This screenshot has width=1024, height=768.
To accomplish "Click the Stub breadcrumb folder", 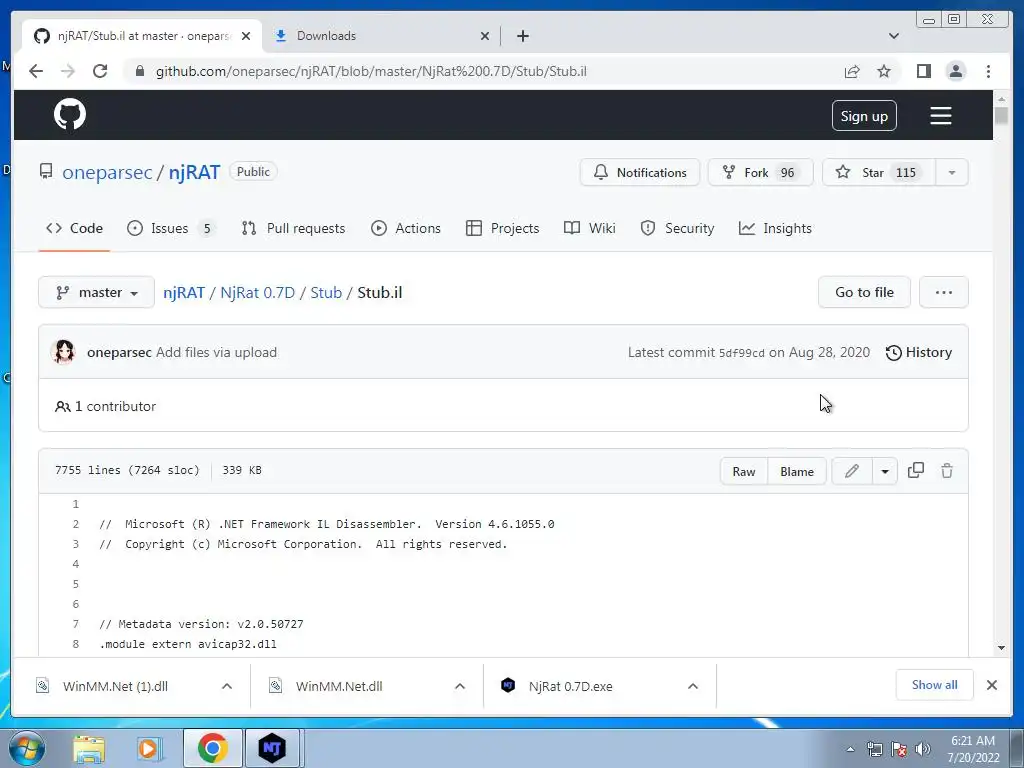I will (x=326, y=292).
